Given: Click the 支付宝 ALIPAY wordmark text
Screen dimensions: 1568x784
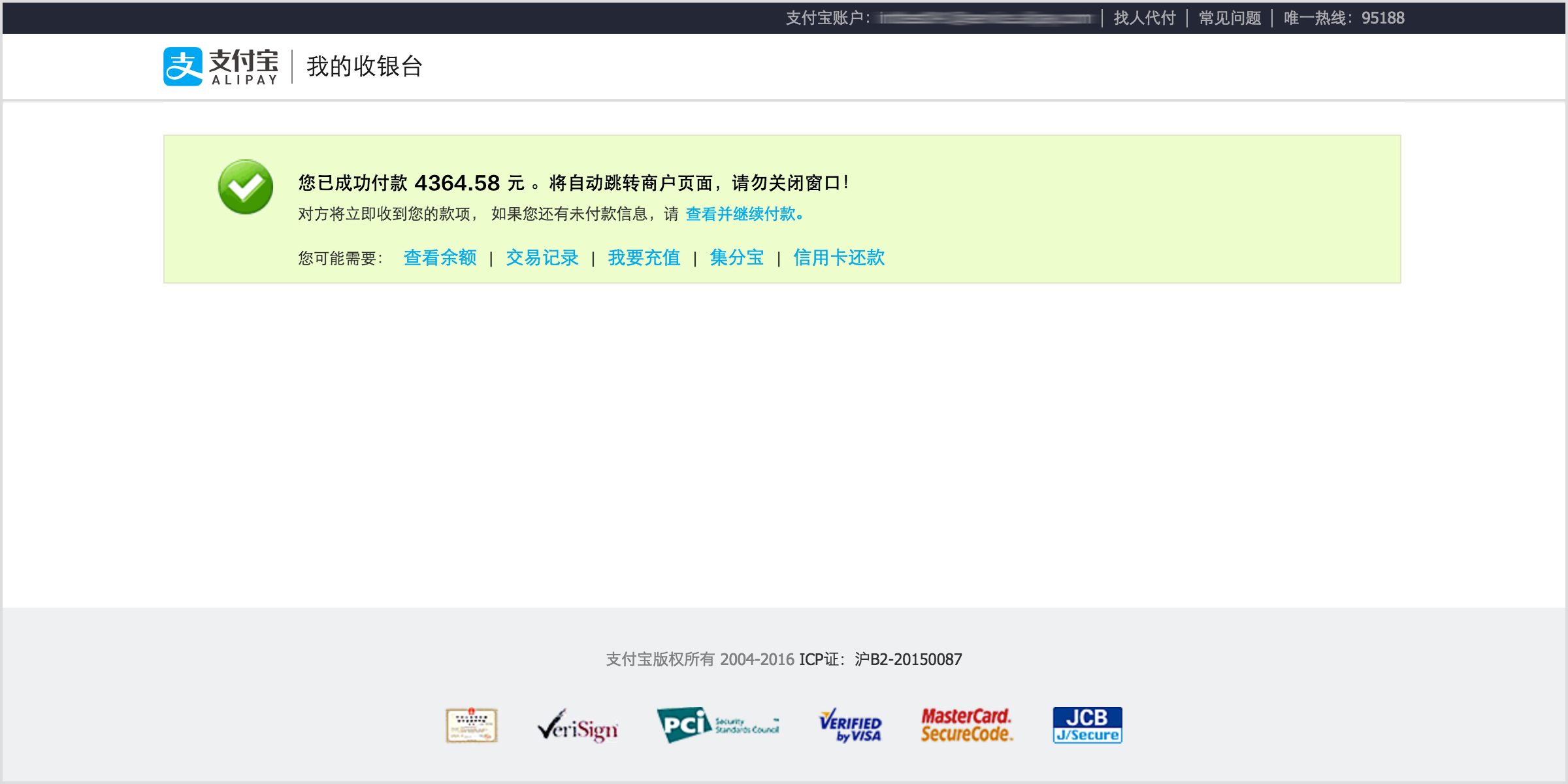Looking at the screenshot, I should [x=244, y=66].
